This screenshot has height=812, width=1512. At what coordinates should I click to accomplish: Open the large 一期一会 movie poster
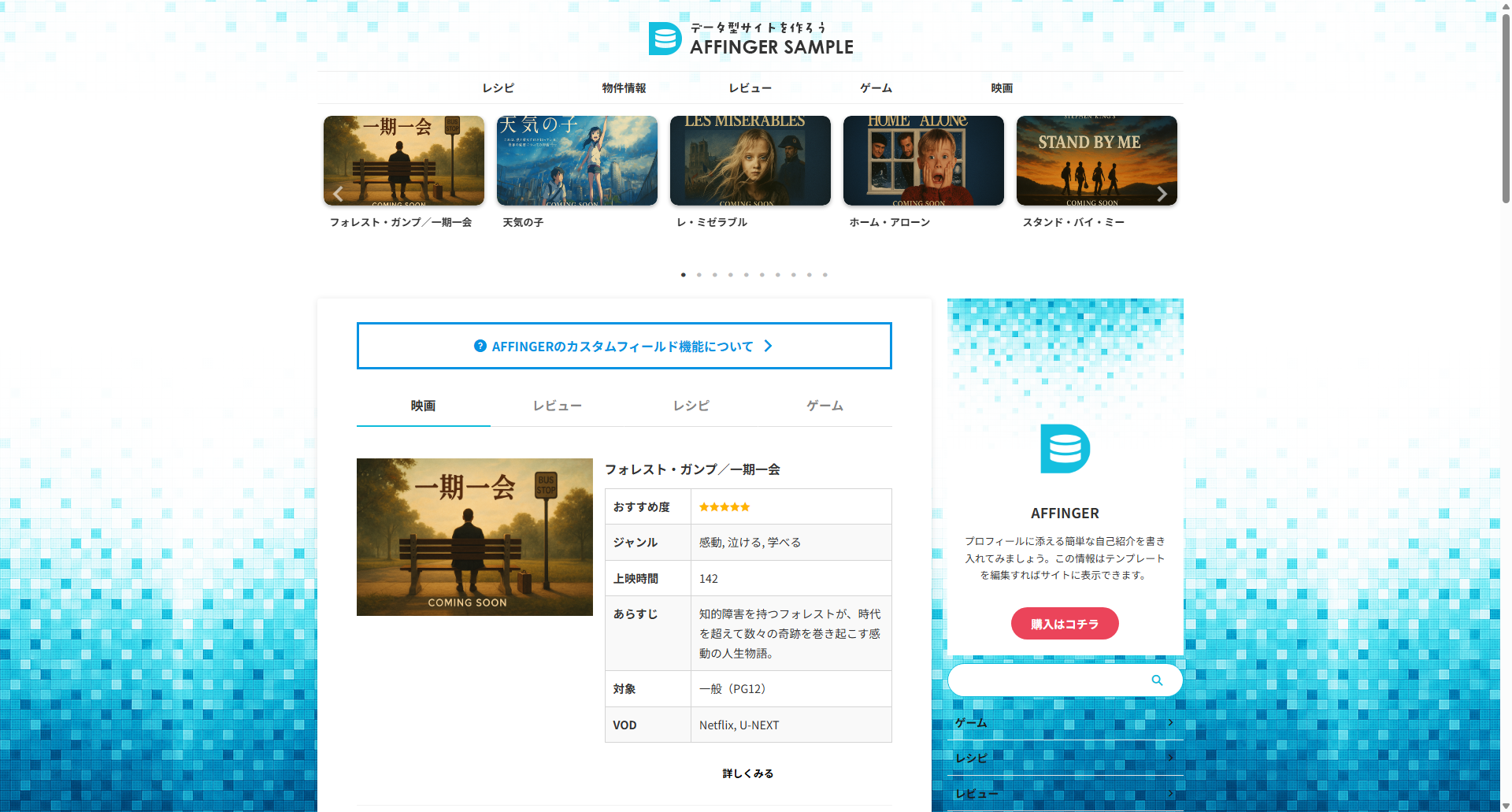tap(475, 537)
